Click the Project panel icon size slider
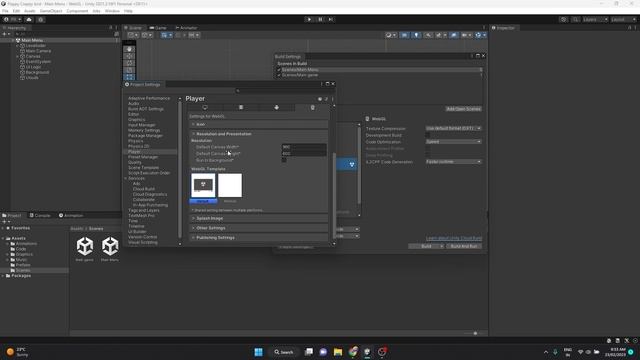Image resolution: width=640 pixels, height=360 pixels. [475, 333]
